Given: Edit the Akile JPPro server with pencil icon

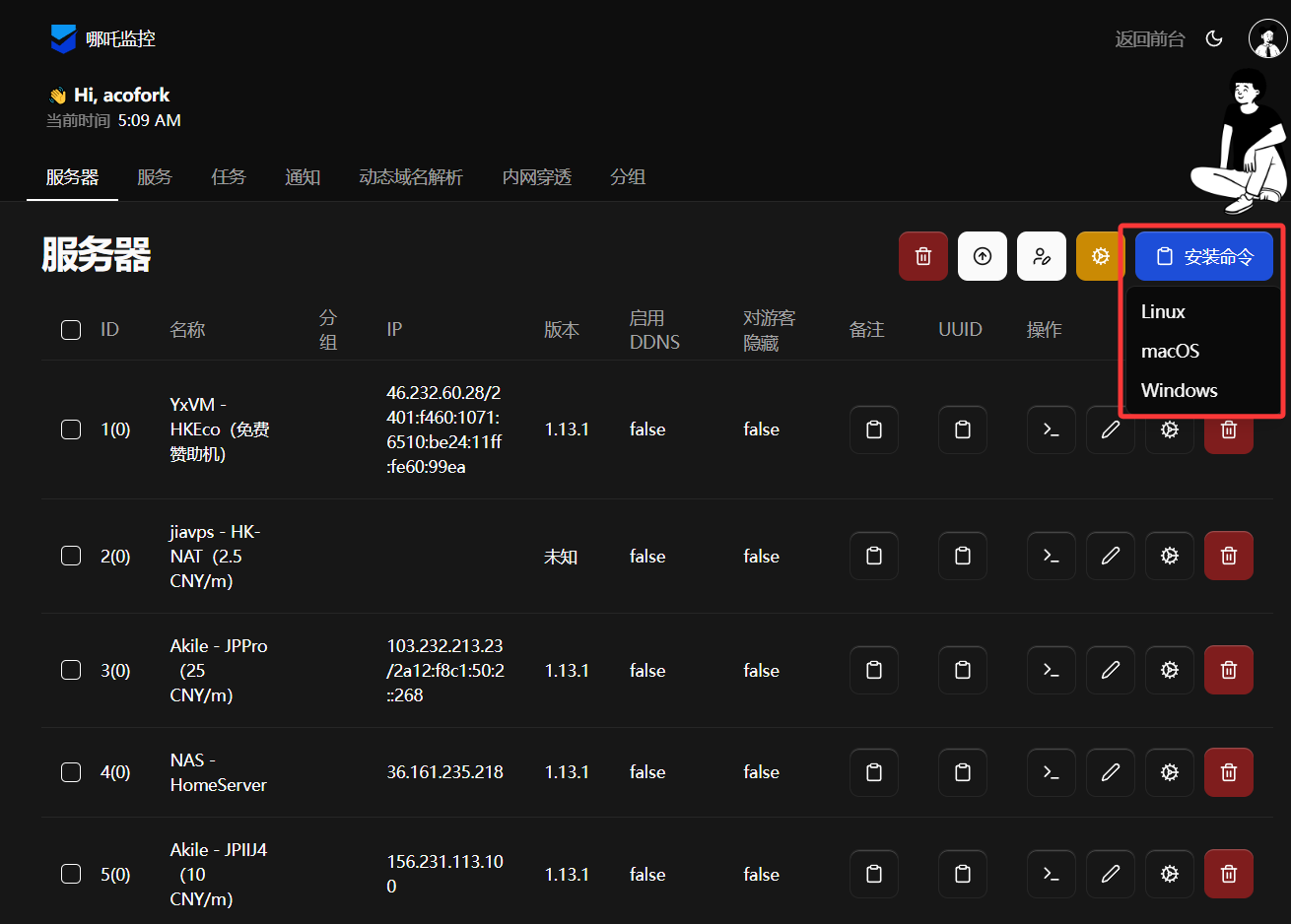Looking at the screenshot, I should tap(1110, 670).
